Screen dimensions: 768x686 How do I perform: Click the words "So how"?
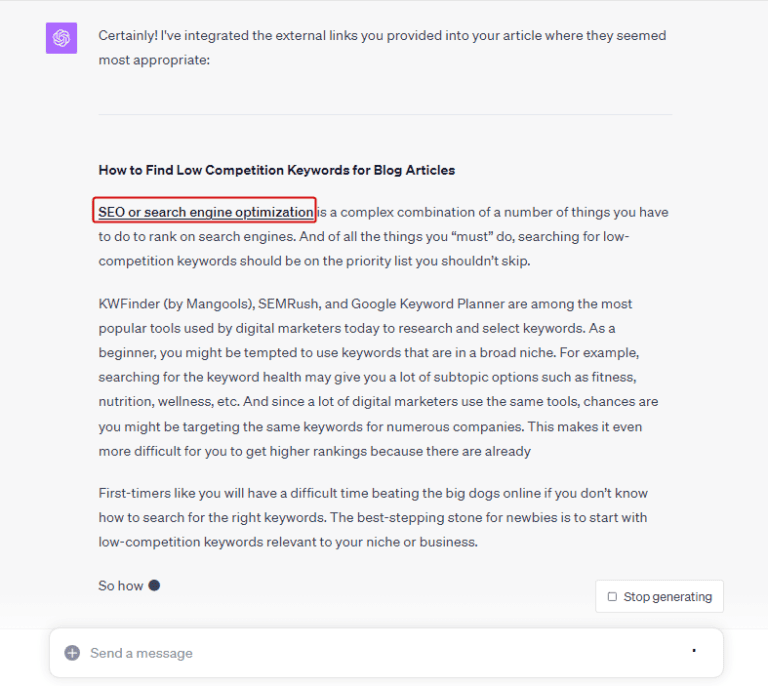tap(120, 586)
